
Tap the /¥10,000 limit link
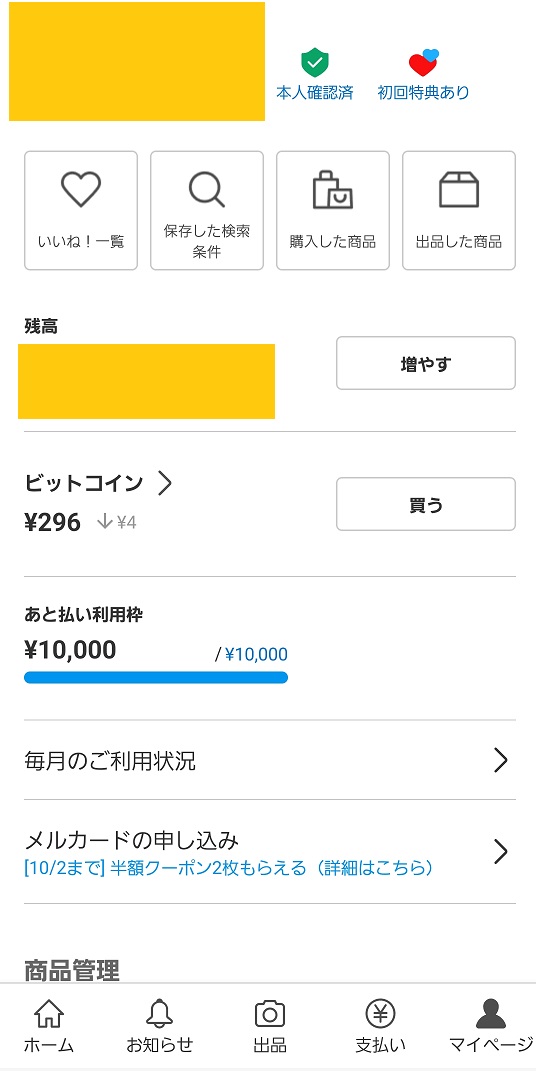[251, 655]
